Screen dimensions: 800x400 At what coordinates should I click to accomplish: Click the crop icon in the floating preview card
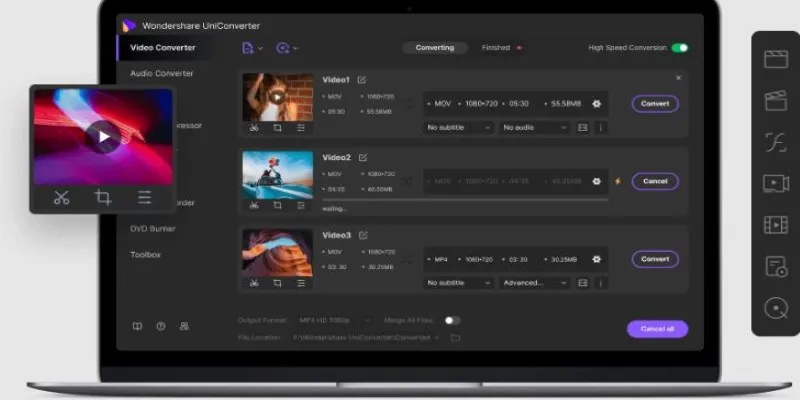click(x=103, y=197)
